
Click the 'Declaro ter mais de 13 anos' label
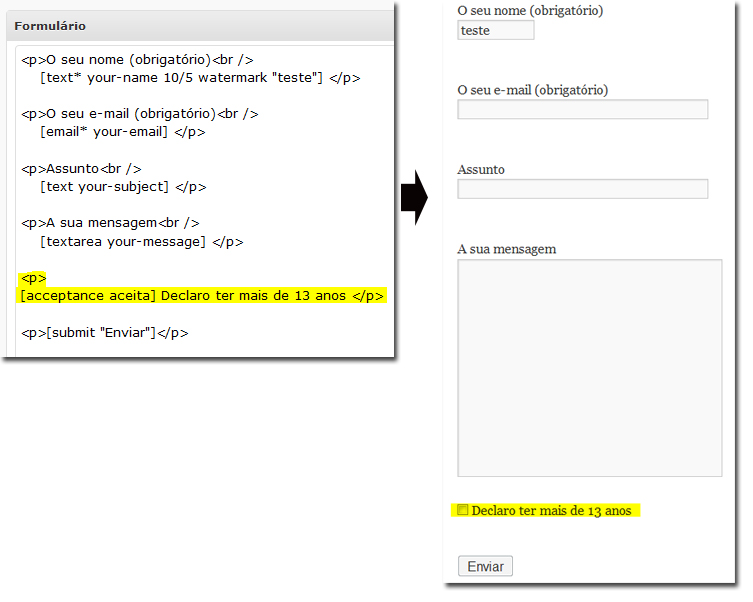[551, 511]
